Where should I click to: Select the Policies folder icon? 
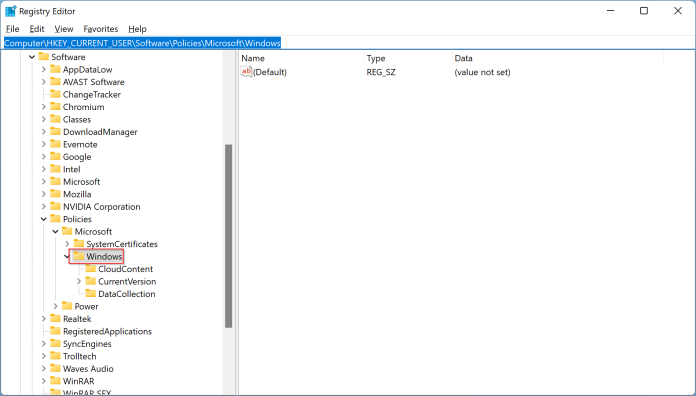click(x=55, y=218)
